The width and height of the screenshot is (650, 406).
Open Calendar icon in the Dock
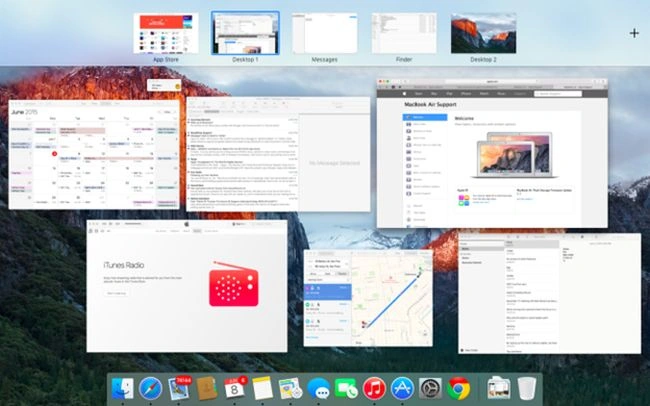coord(234,389)
